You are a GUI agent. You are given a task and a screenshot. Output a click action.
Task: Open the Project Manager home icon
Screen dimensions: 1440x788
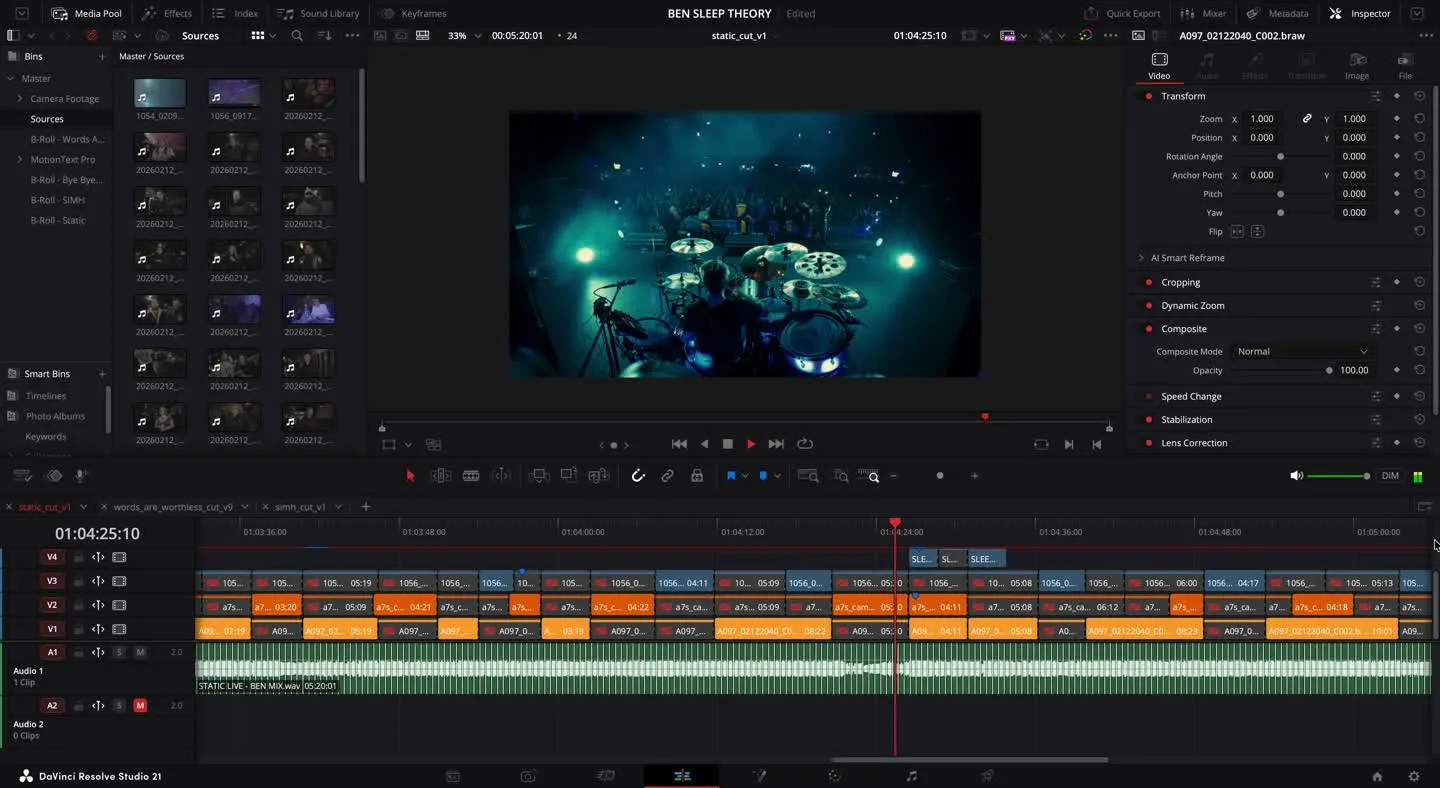tap(1377, 776)
